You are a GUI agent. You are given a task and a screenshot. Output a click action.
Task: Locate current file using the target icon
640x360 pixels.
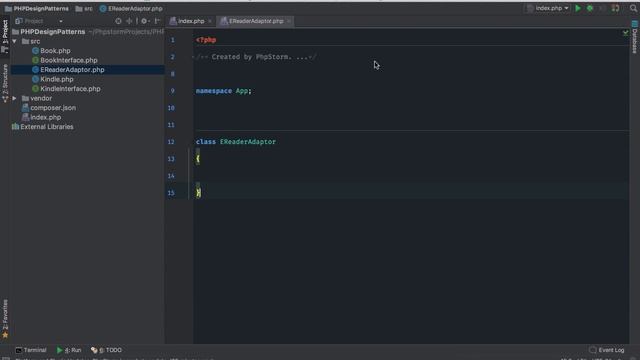pos(118,21)
